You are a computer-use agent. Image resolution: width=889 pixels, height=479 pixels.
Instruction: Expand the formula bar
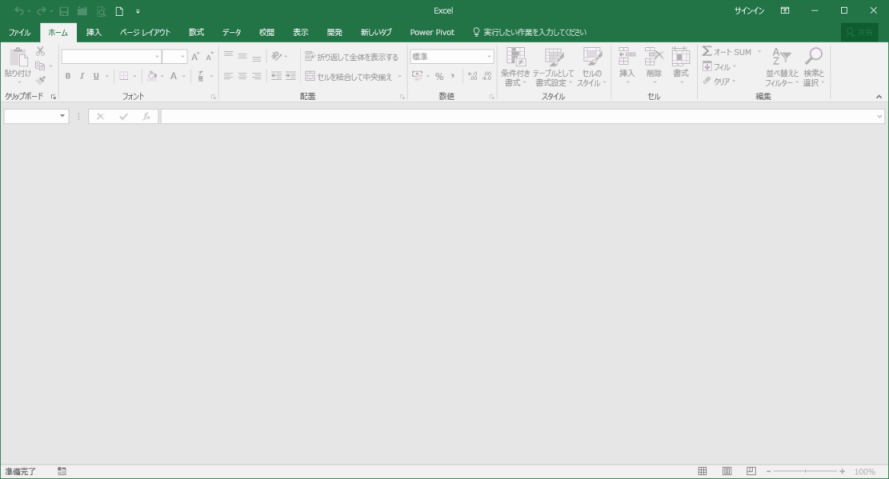[x=879, y=117]
